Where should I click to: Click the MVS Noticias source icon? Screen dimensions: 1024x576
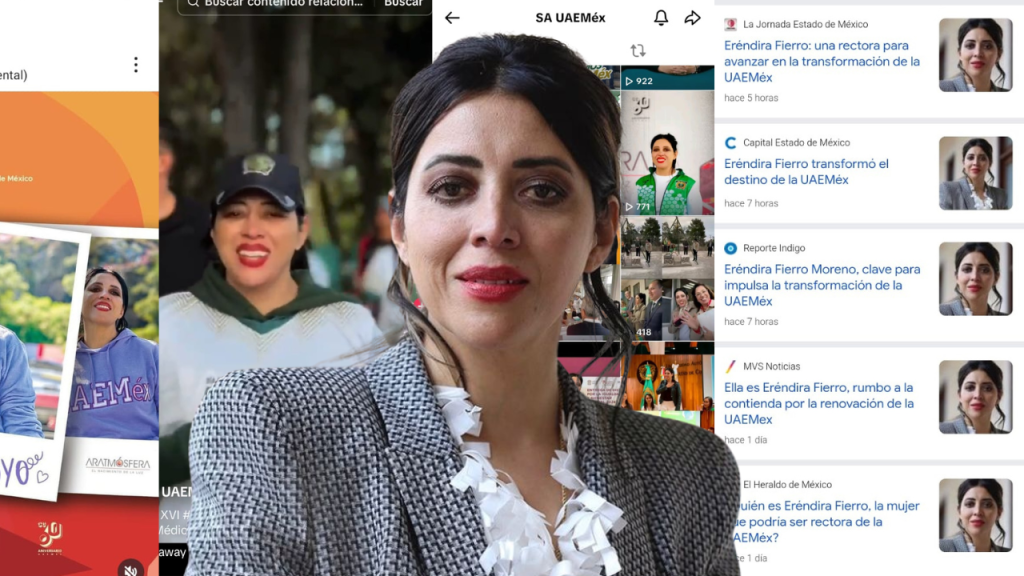pos(731,366)
